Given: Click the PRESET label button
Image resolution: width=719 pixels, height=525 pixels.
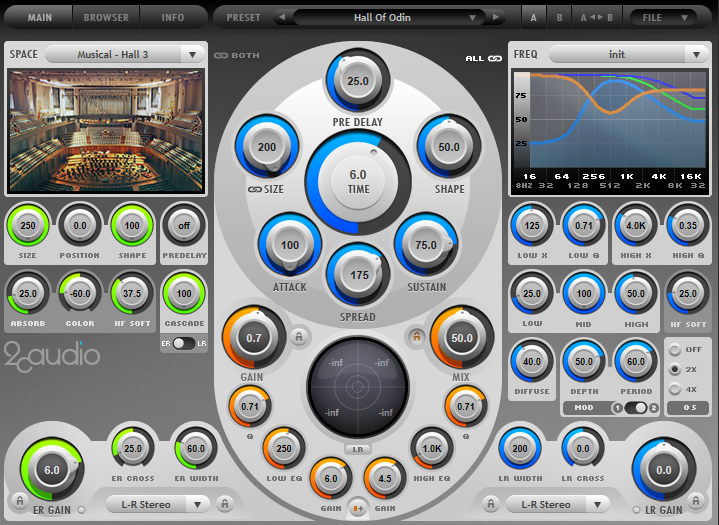Looking at the screenshot, I should (243, 17).
